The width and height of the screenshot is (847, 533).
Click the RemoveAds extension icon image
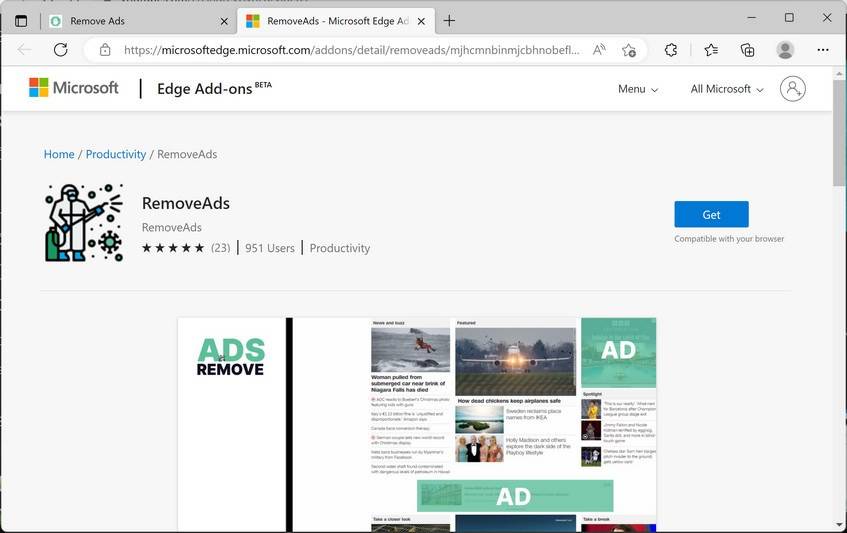coord(84,222)
